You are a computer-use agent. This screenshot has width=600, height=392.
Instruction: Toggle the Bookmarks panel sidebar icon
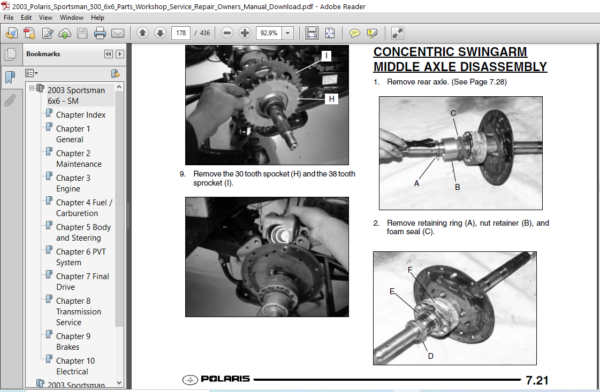tap(10, 77)
